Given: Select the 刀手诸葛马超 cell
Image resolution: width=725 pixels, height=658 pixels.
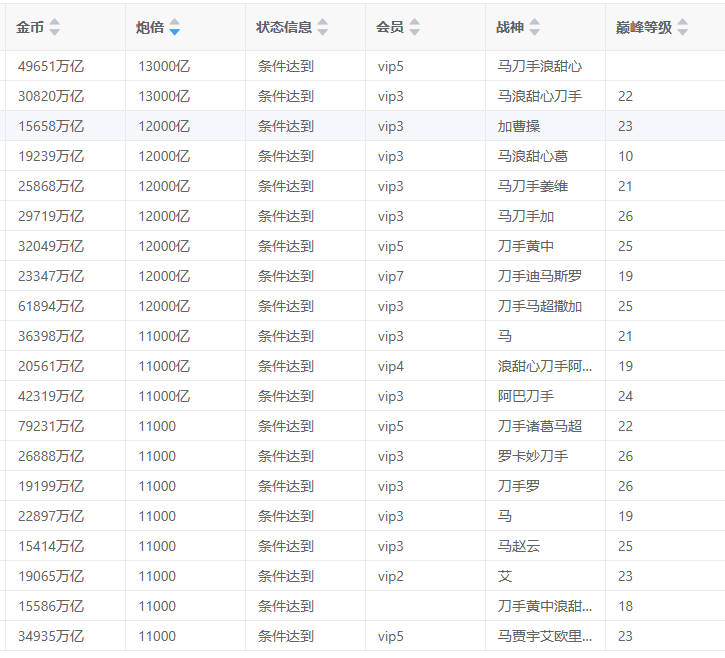Looking at the screenshot, I should 539,426.
